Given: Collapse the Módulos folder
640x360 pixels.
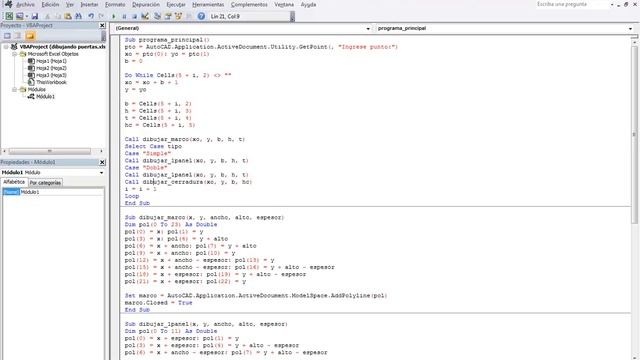Looking at the screenshot, I should [x=14, y=89].
